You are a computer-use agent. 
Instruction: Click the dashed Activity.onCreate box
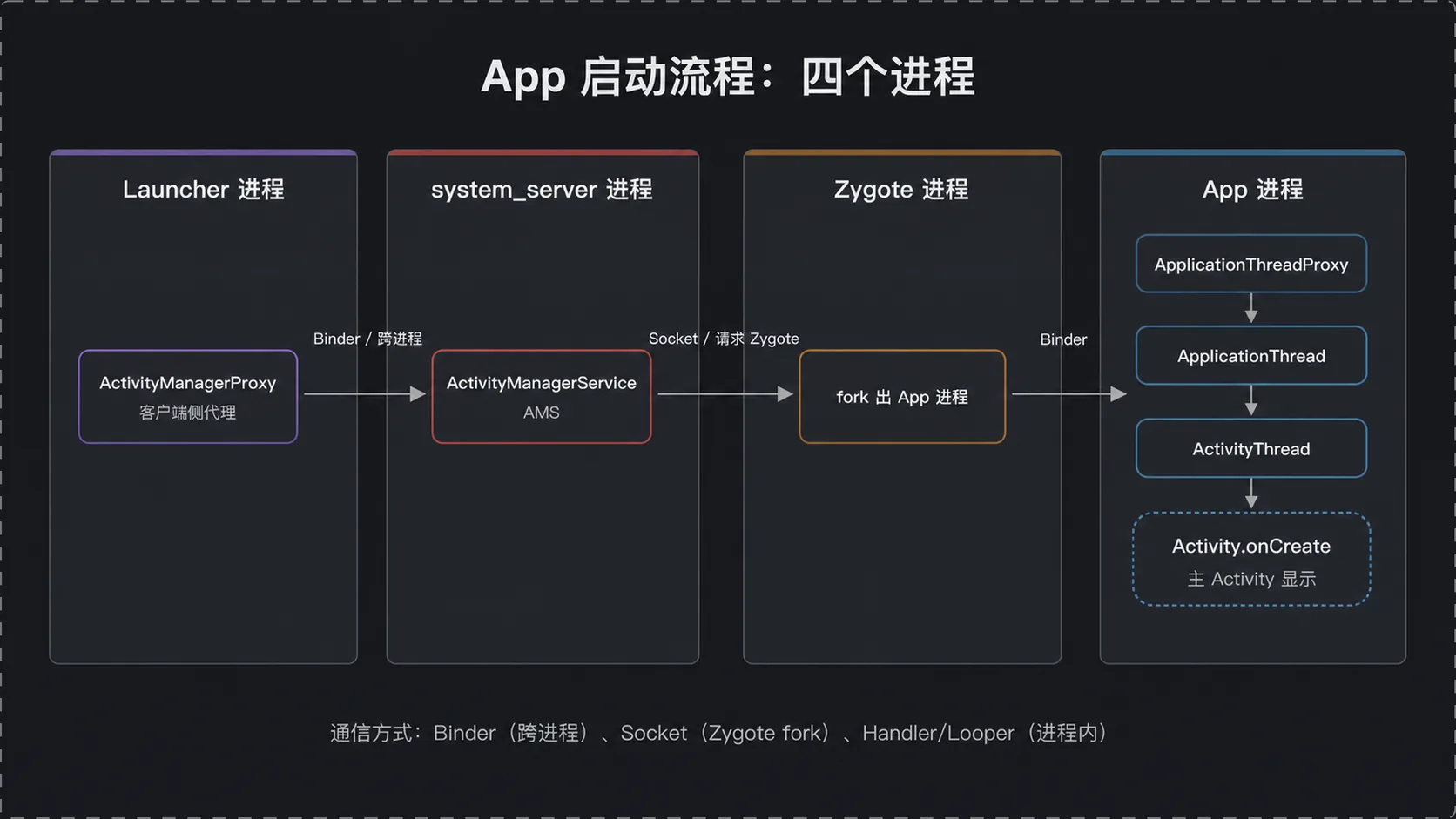pyautogui.click(x=1251, y=559)
